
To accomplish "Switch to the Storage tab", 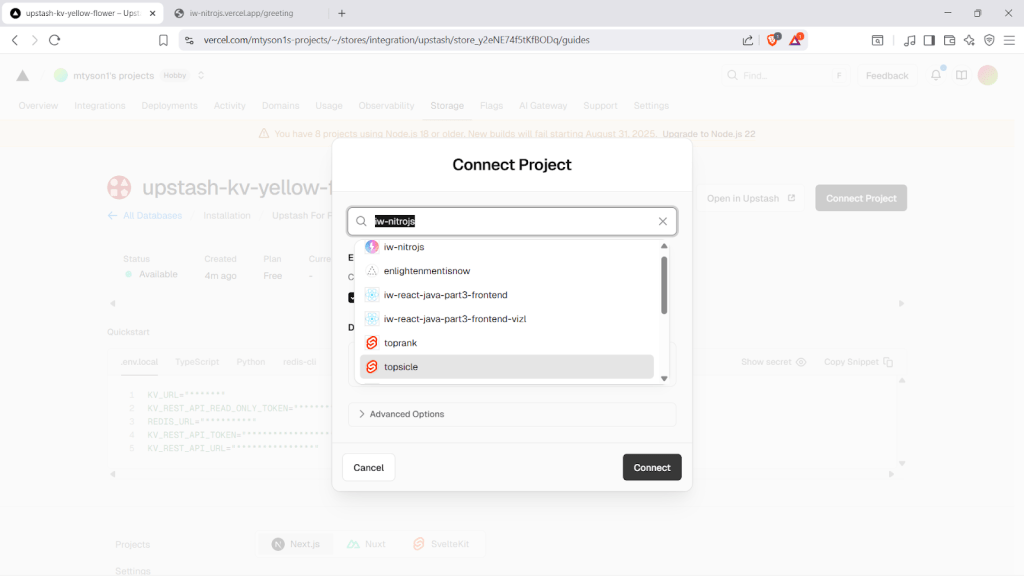I will (446, 105).
